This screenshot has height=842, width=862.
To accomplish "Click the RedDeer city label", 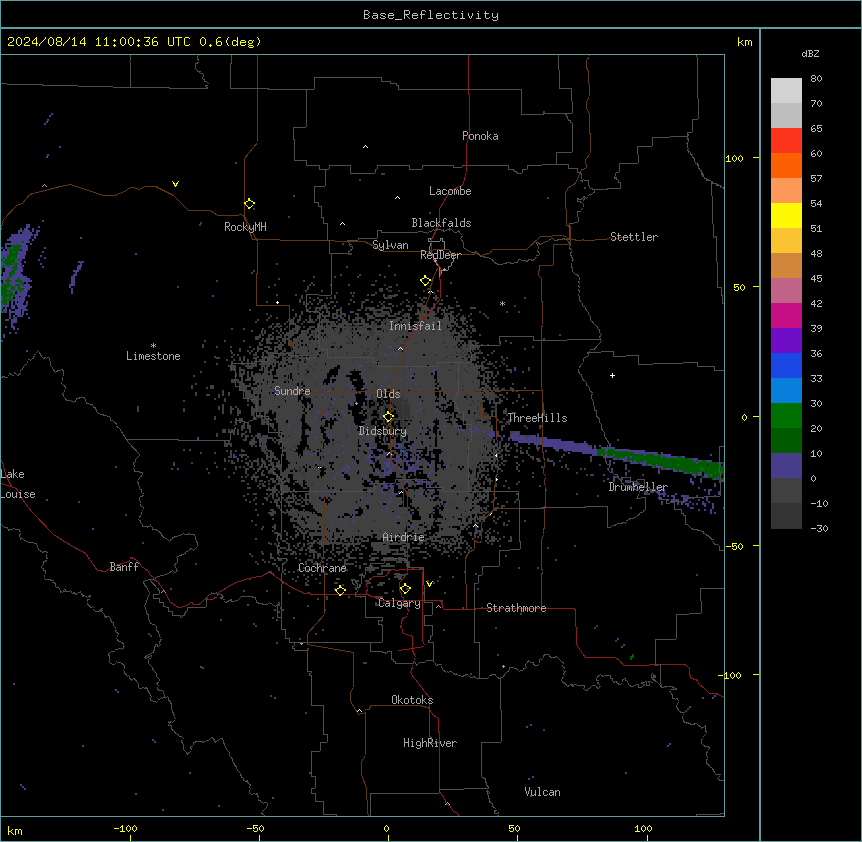I will point(440,255).
